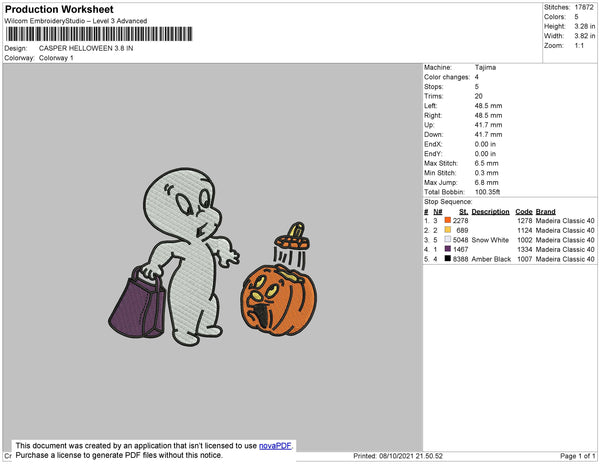Screen dimensions: 600x464
Task: Click the Stitches value '17872'
Action: (x=584, y=7)
